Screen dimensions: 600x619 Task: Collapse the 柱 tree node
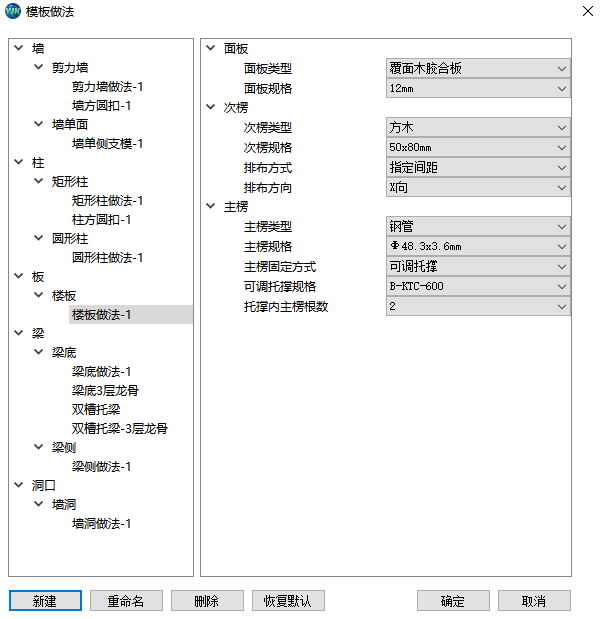(19, 162)
